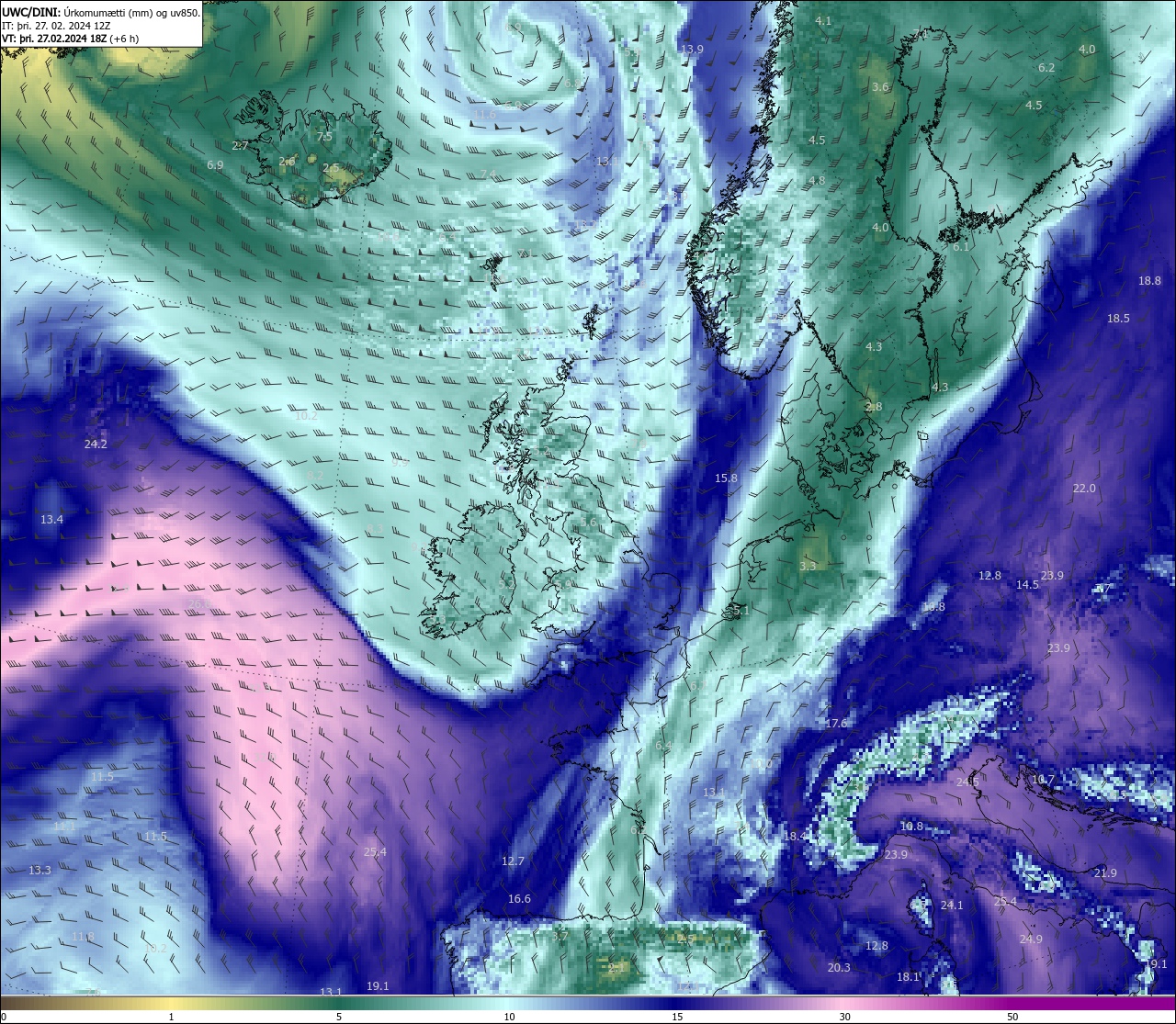1176x1024 pixels.
Task: Click the map value '18.5' on the right edge
Action: 1118,318
